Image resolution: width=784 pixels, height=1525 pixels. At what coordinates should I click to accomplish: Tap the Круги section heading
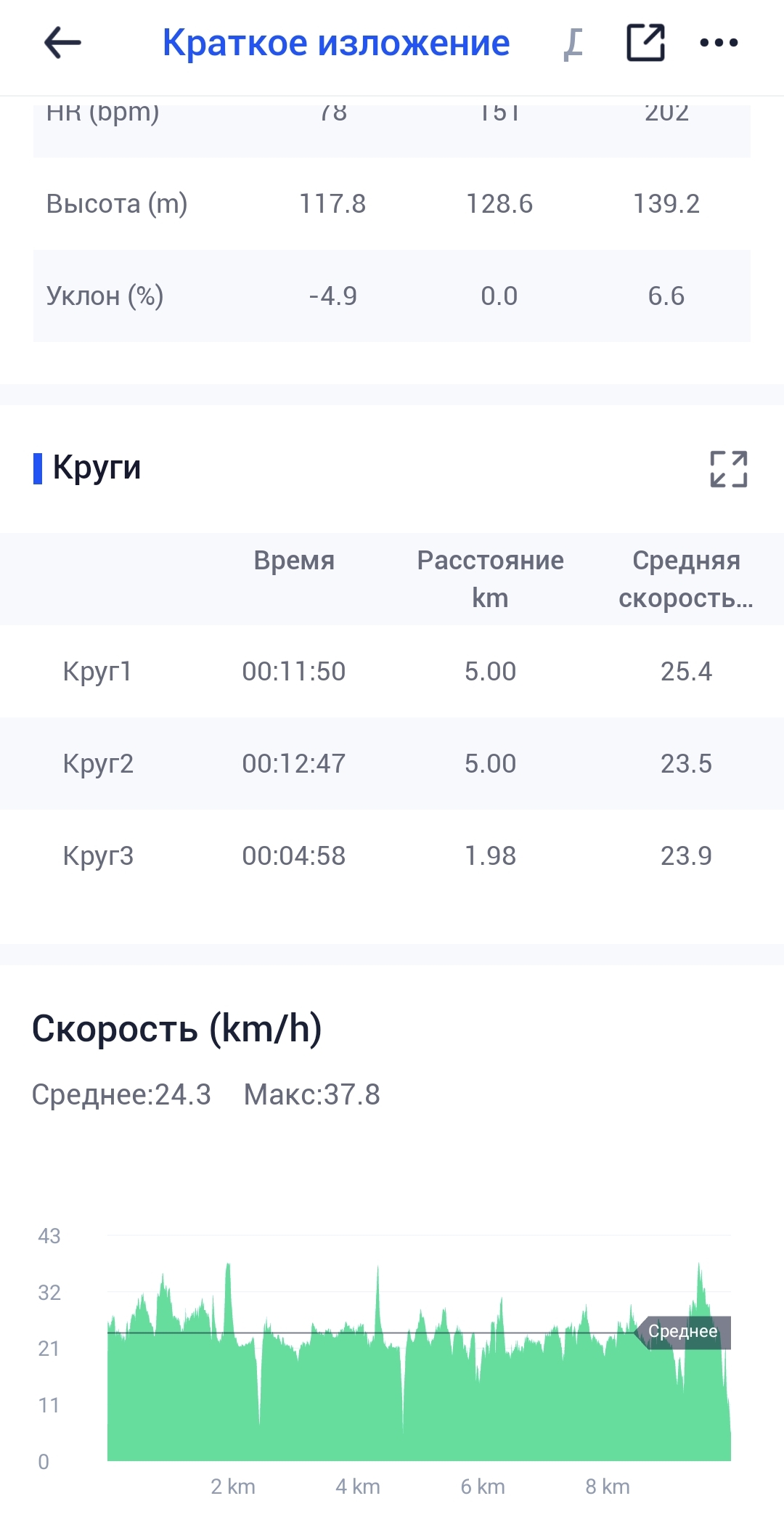pyautogui.click(x=97, y=468)
